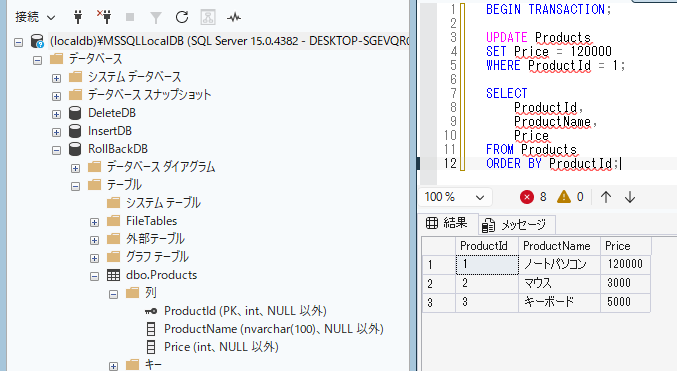
Task: Collapse the dbo.Products table node
Action: (95, 276)
